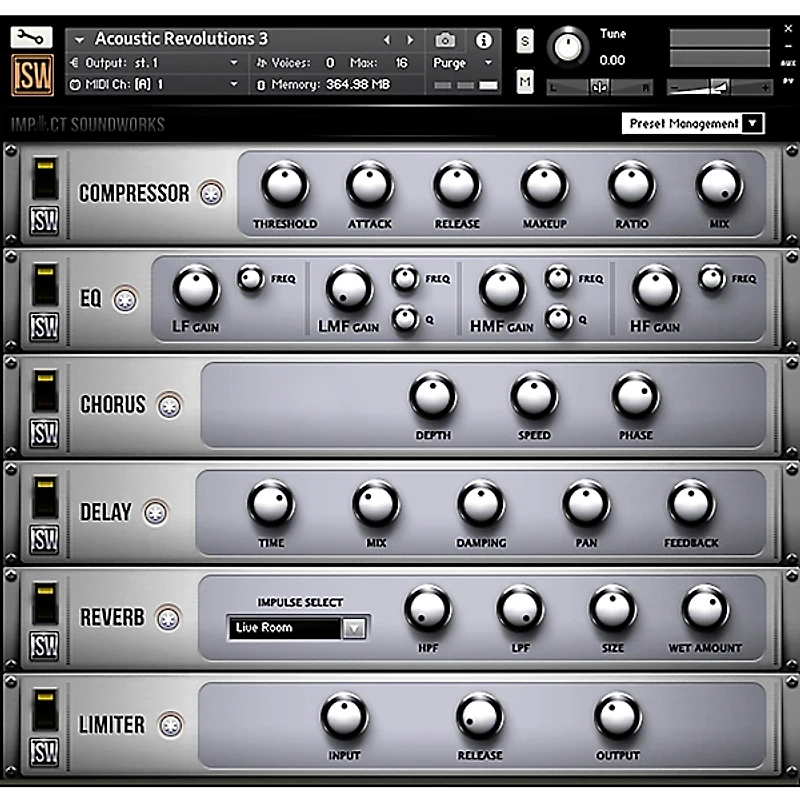800x800 pixels.
Task: Adjust the Tune knob
Action: click(x=568, y=47)
